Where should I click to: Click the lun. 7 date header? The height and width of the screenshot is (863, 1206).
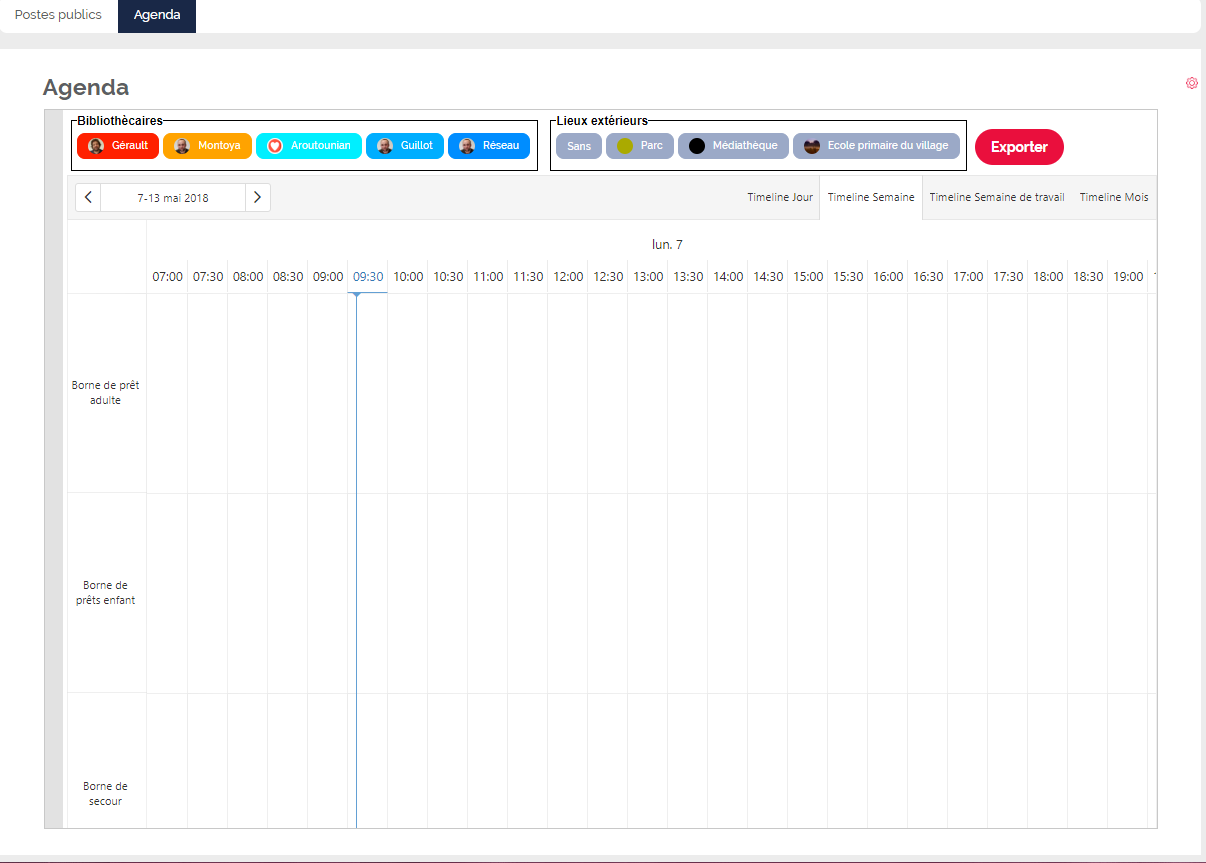click(667, 244)
